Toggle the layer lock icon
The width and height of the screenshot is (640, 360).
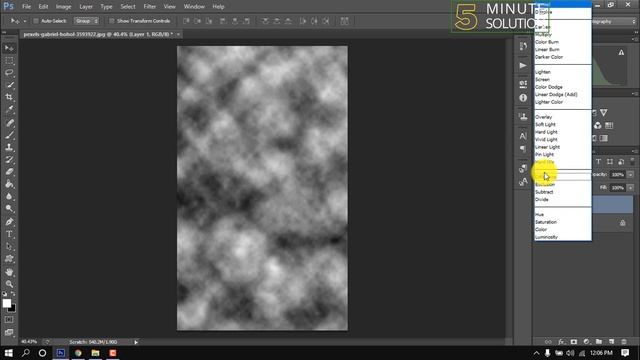[x=622, y=223]
